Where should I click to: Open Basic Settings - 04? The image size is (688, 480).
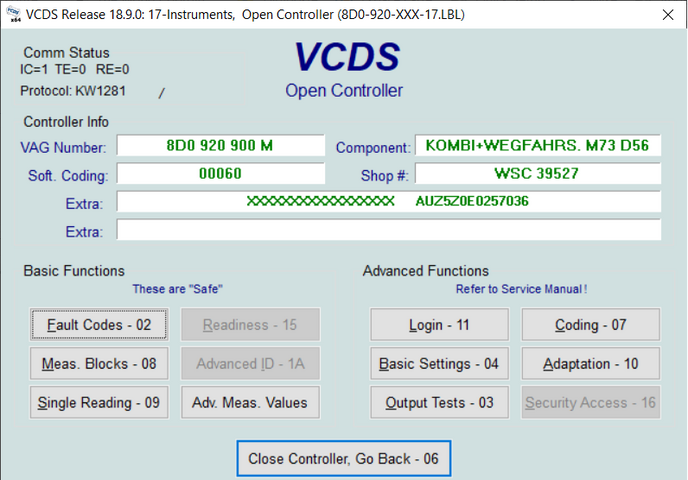(x=439, y=364)
